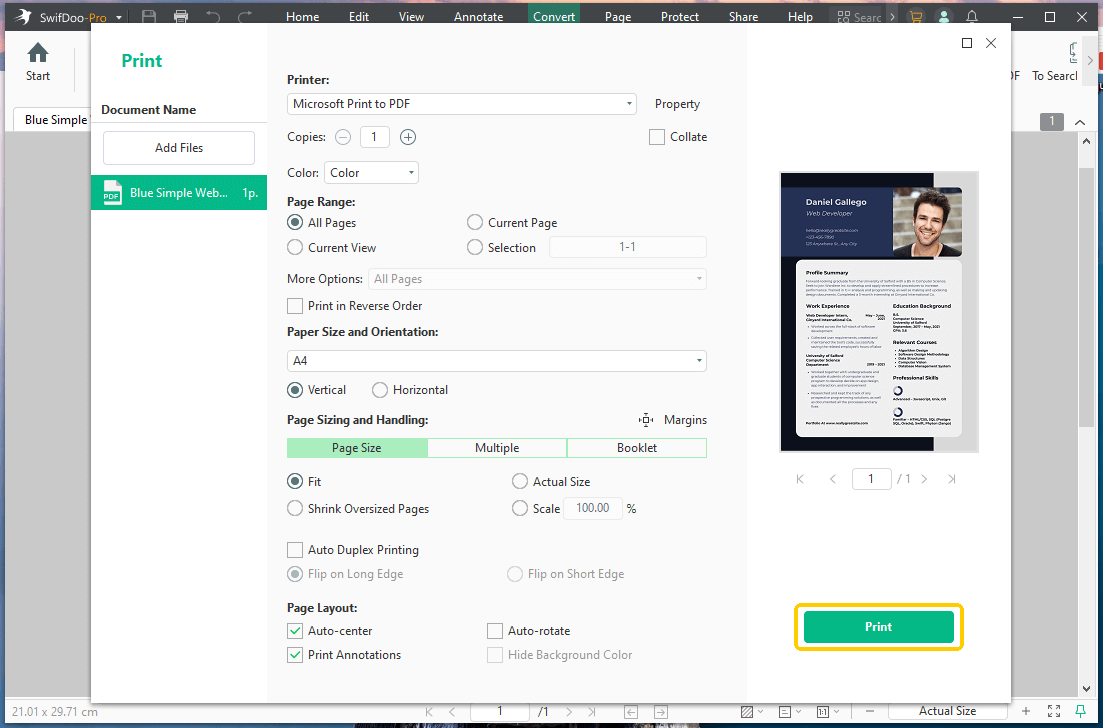This screenshot has width=1103, height=728.
Task: Select the Current Page radio button
Action: coord(474,222)
